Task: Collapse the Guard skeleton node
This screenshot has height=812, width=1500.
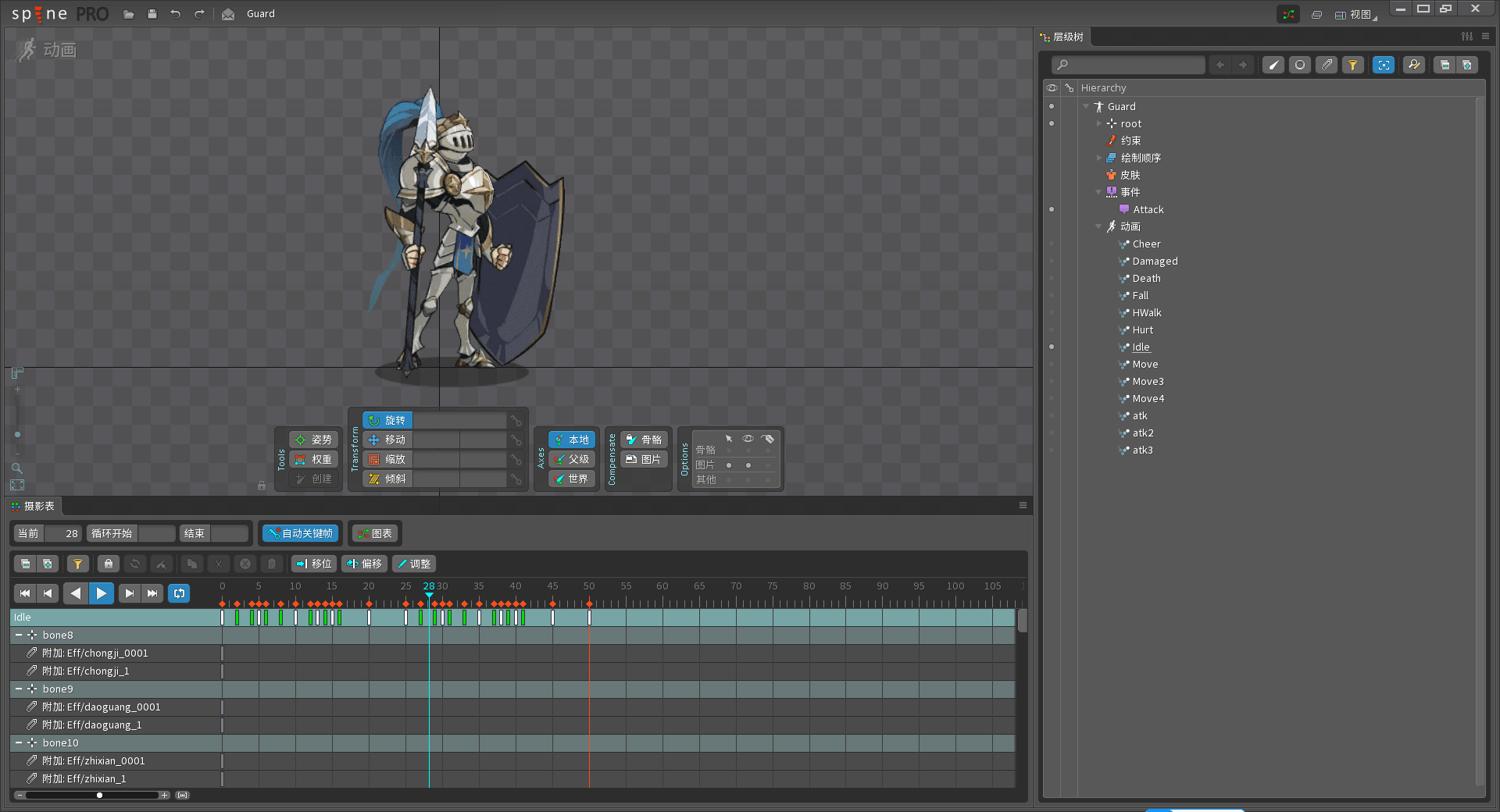Action: (1086, 107)
